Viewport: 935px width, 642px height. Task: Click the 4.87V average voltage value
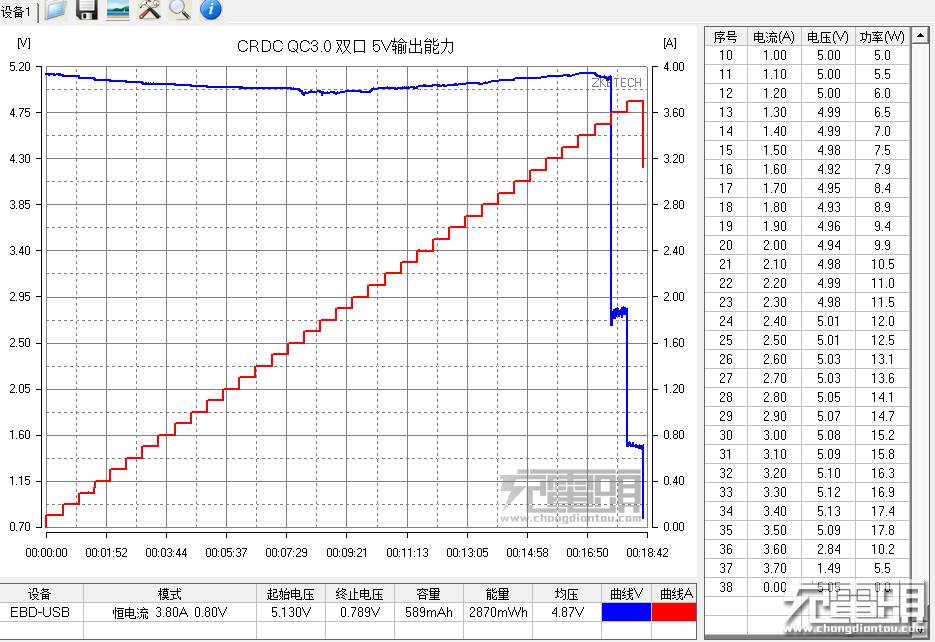pyautogui.click(x=567, y=612)
